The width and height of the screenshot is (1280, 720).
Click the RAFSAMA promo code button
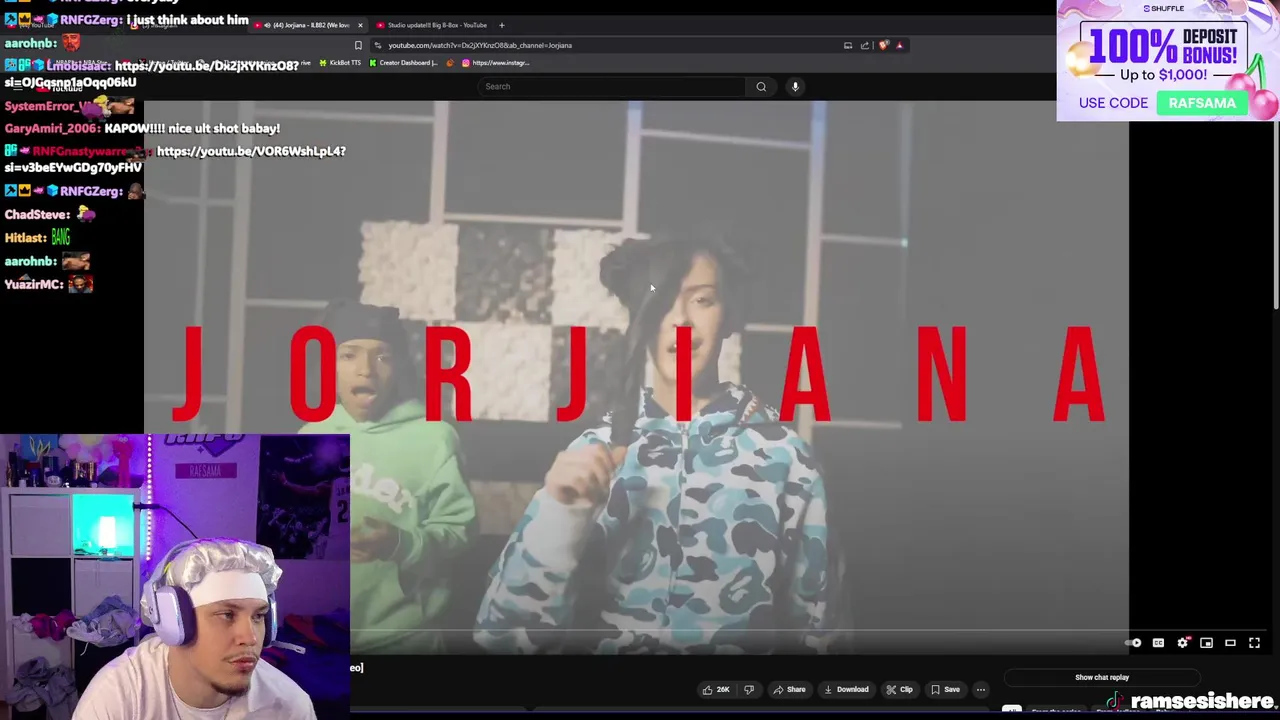(x=1202, y=103)
